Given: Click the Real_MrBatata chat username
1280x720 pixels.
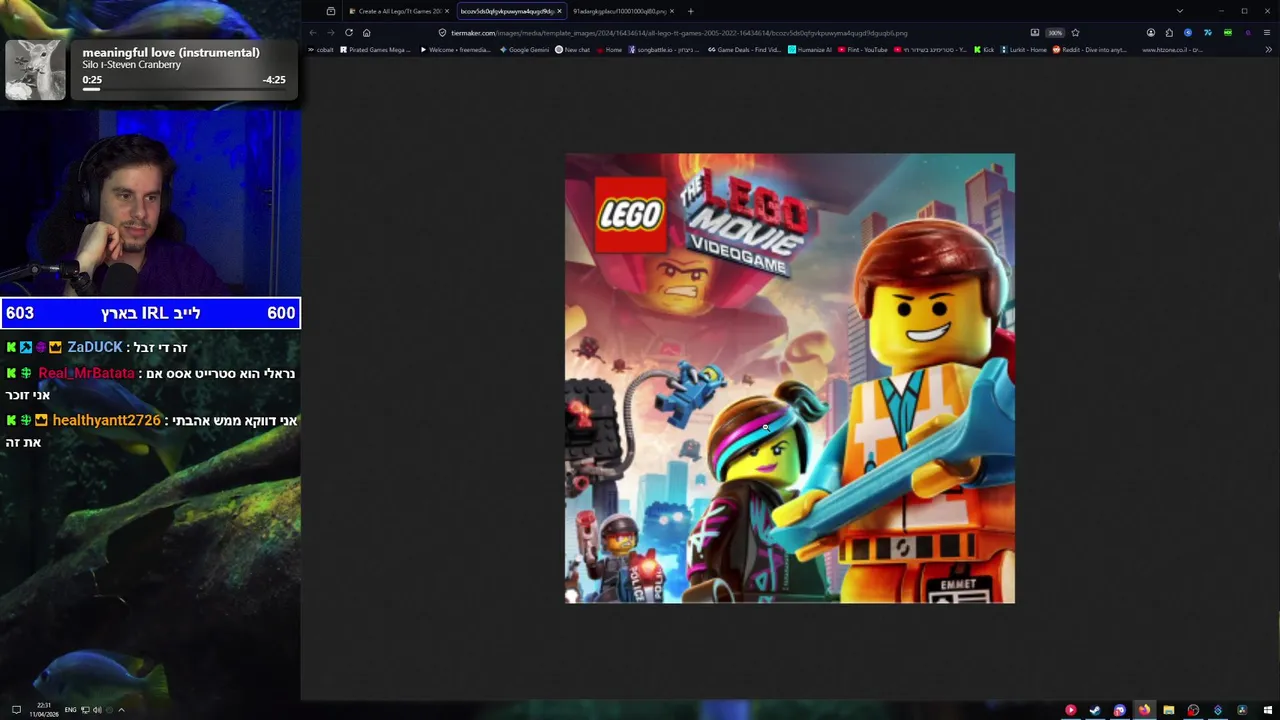Looking at the screenshot, I should (x=86, y=373).
